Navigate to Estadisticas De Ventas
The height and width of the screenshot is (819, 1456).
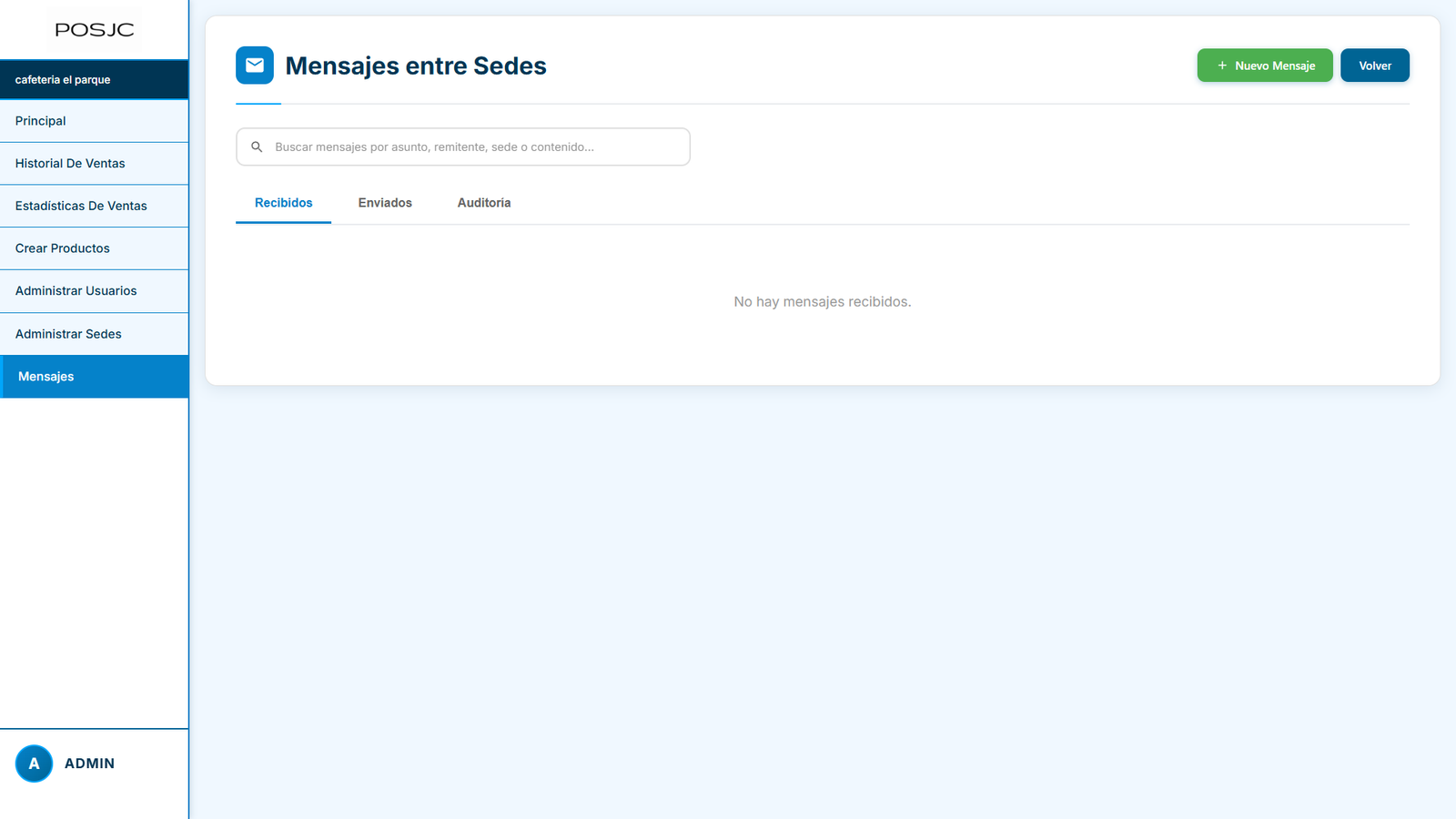point(81,207)
